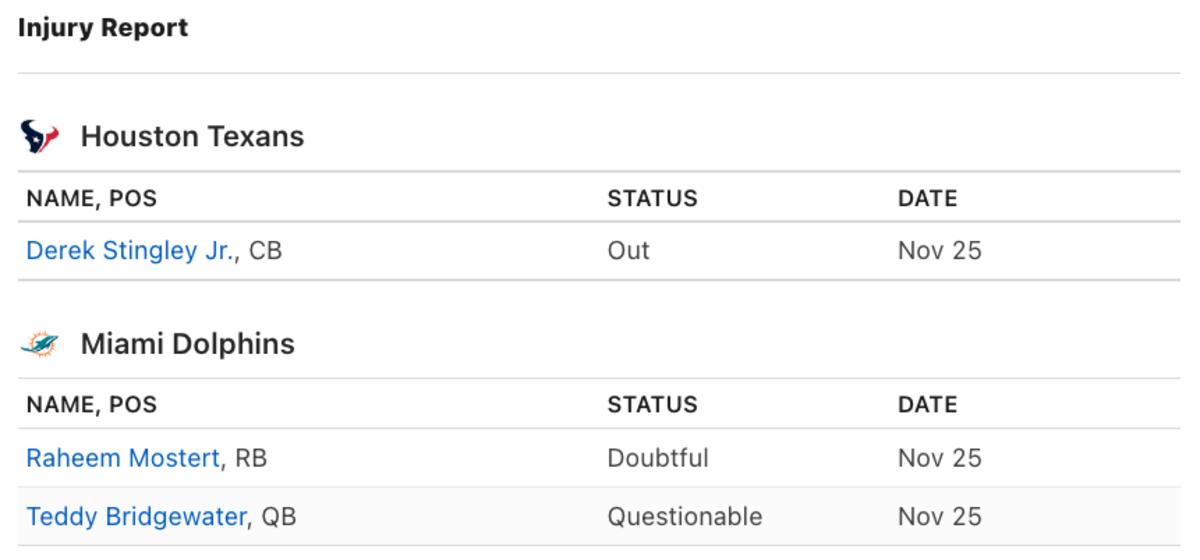Click NAME, POS header in Dolphins table
This screenshot has height=560, width=1200.
point(92,405)
